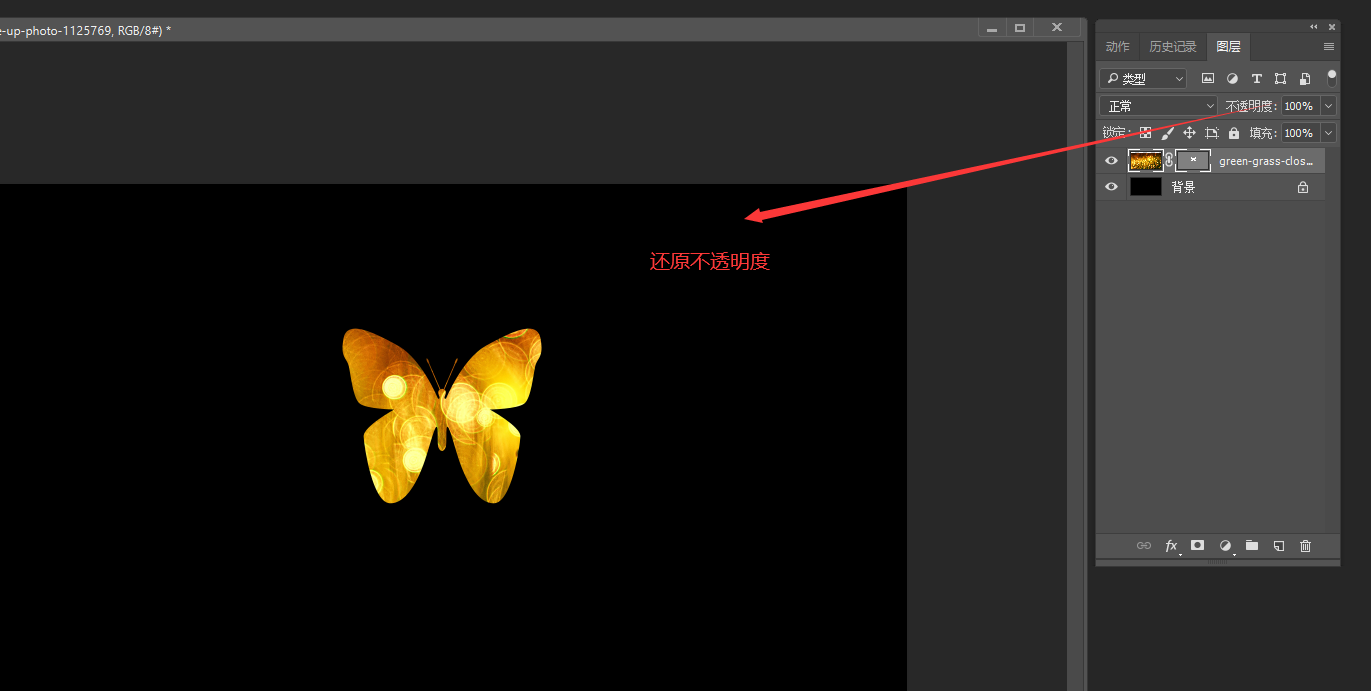Filter layers by adjustment layers icon
This screenshot has height=691, width=1371.
pos(1232,78)
